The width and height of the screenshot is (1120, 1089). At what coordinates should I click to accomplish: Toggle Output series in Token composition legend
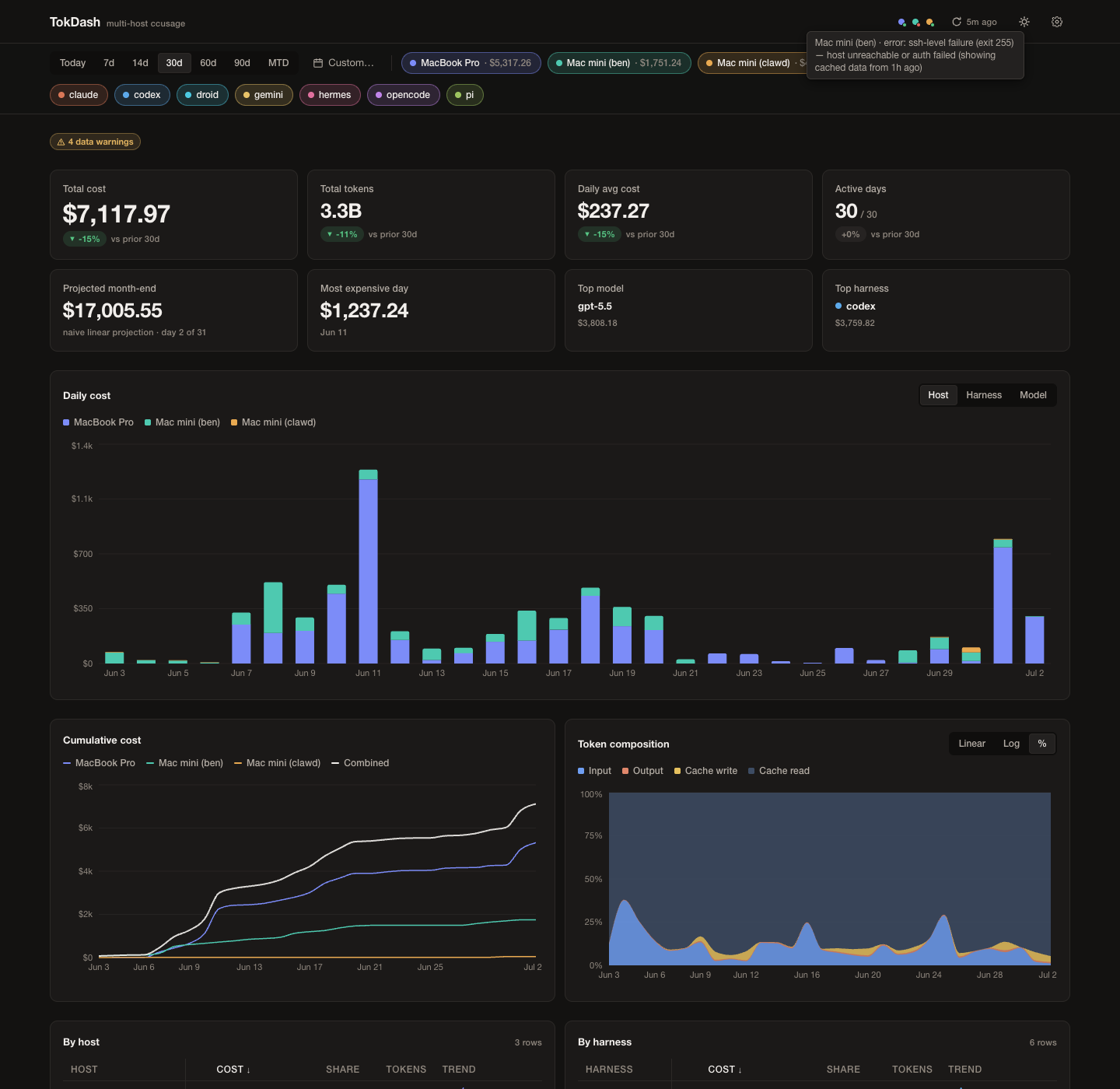point(642,771)
